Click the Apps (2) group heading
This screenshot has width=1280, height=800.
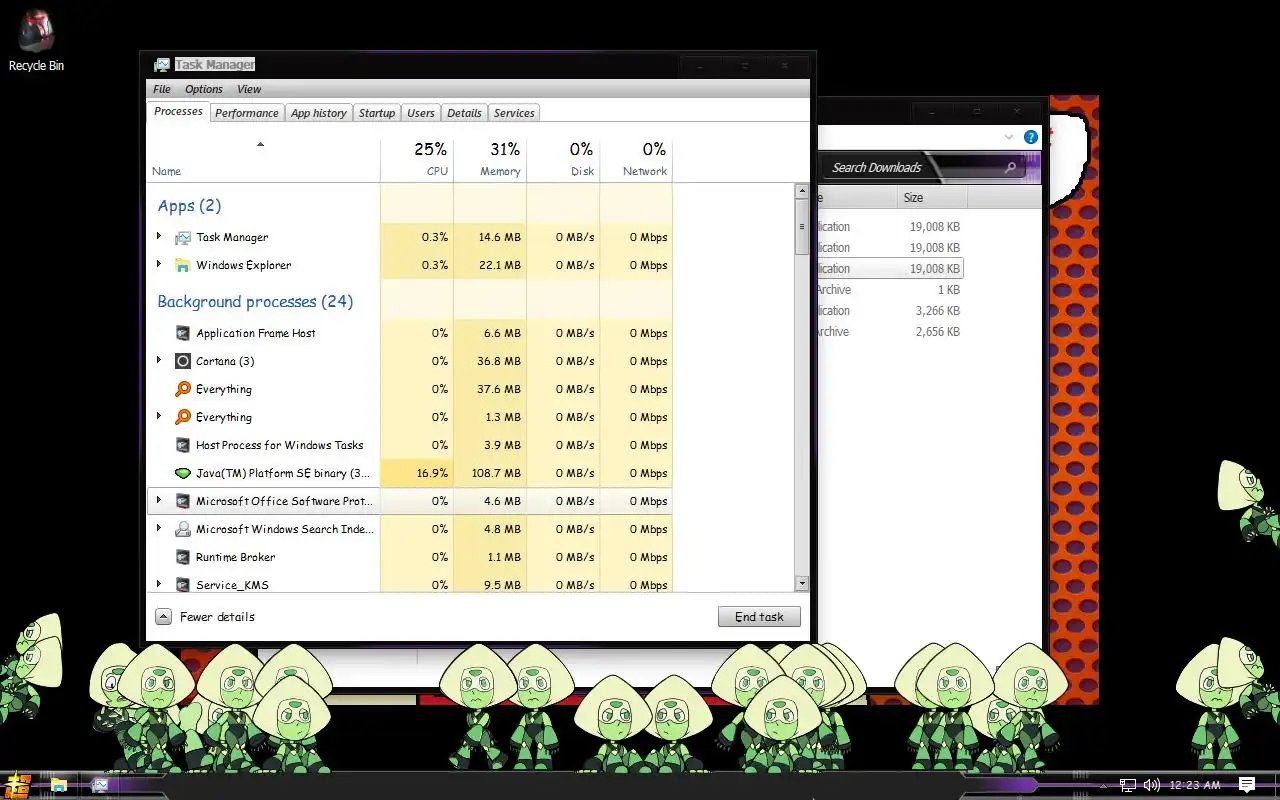point(189,206)
